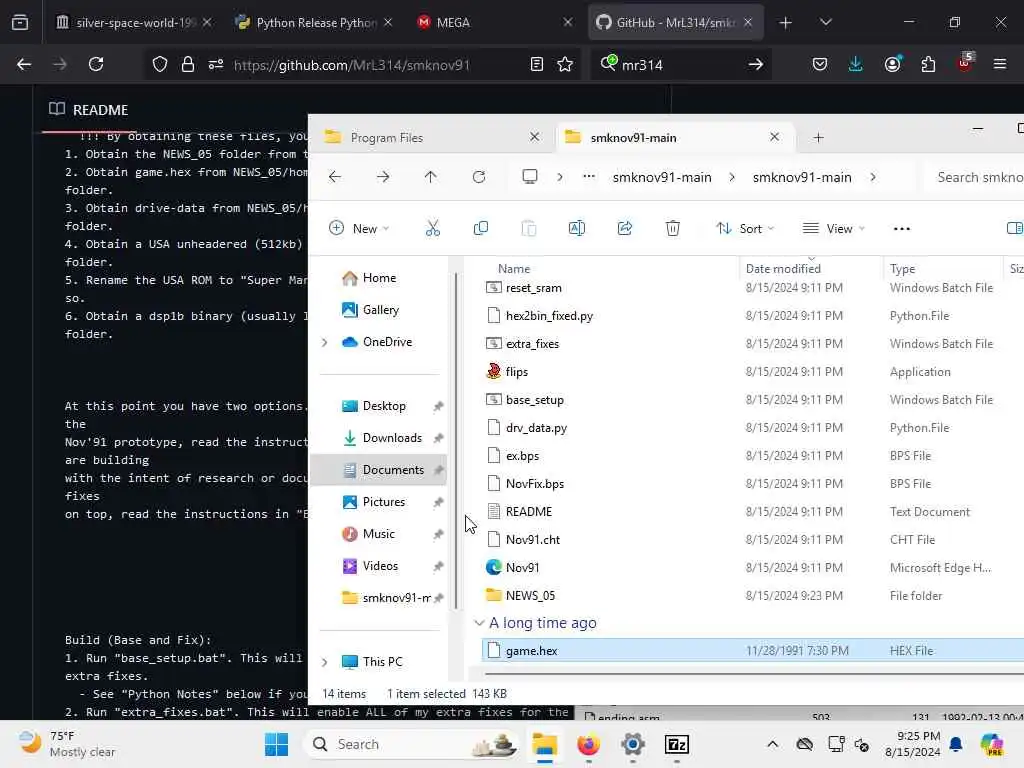This screenshot has height=768, width=1024.
Task: Switch to the smknov91-main Explorer tab
Action: pyautogui.click(x=675, y=137)
